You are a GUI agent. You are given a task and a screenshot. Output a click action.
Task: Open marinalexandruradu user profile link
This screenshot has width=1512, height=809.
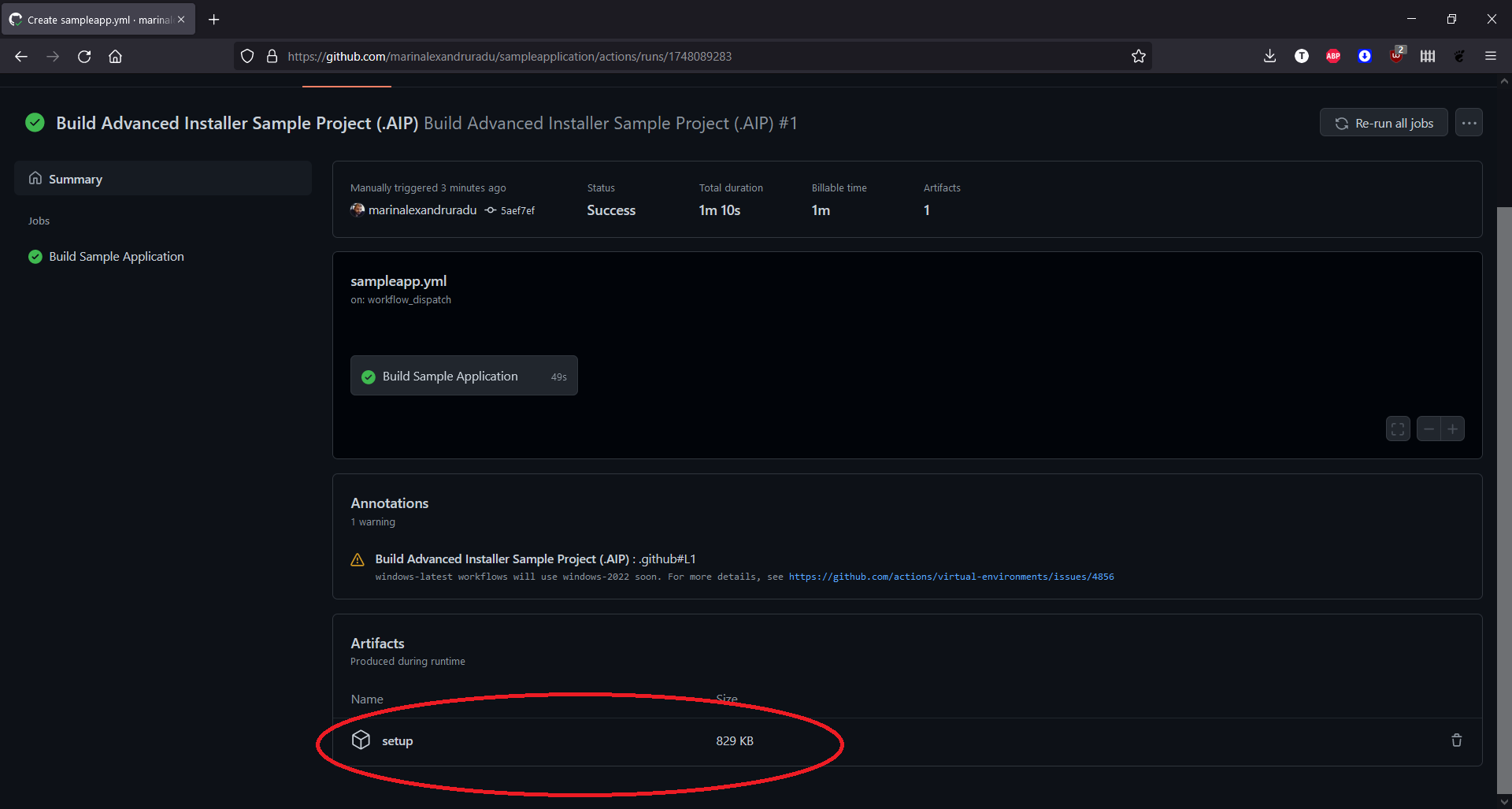422,210
